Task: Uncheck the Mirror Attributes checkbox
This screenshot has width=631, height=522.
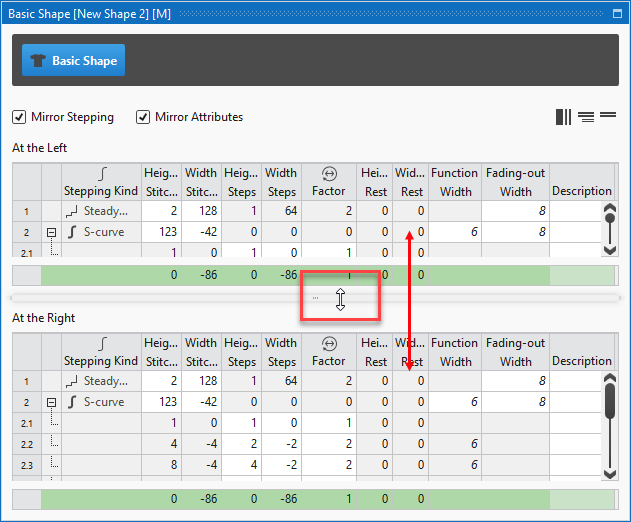Action: tap(143, 117)
